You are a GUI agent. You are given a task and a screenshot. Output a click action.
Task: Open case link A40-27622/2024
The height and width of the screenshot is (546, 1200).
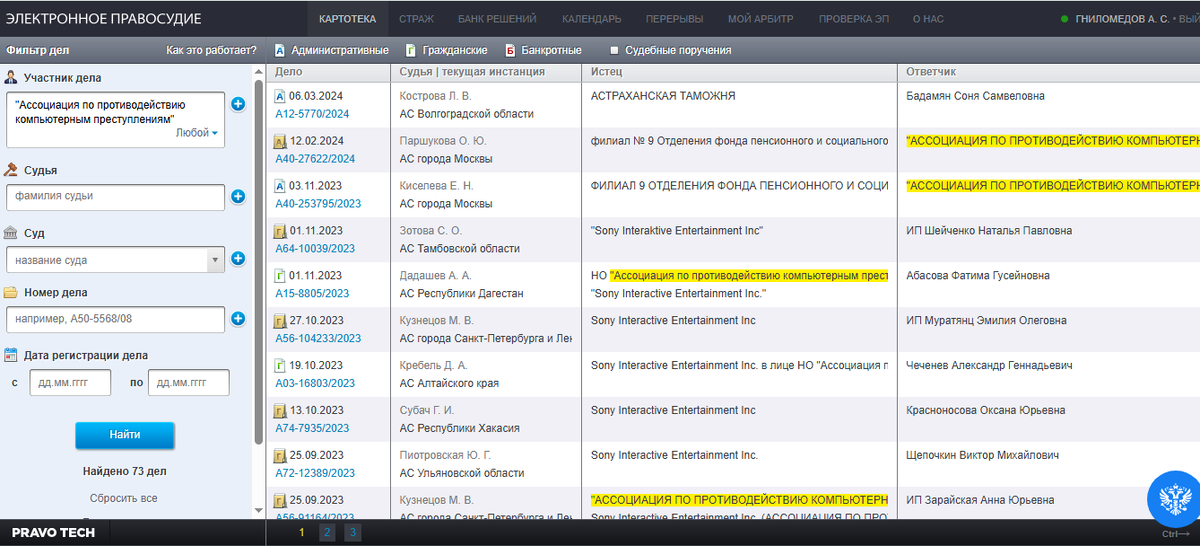315,159
